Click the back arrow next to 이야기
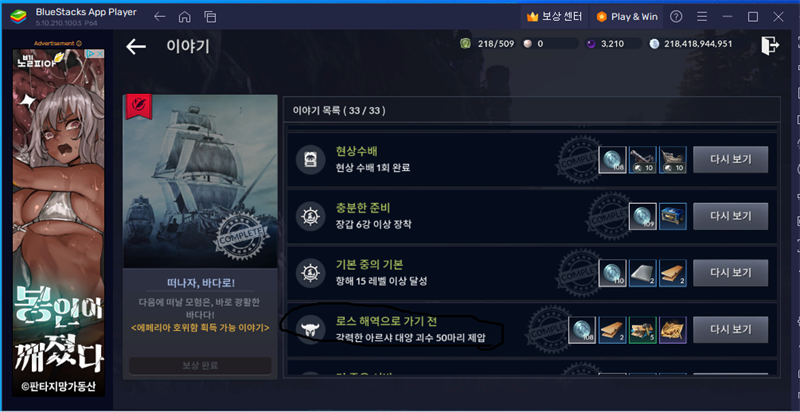 136,46
